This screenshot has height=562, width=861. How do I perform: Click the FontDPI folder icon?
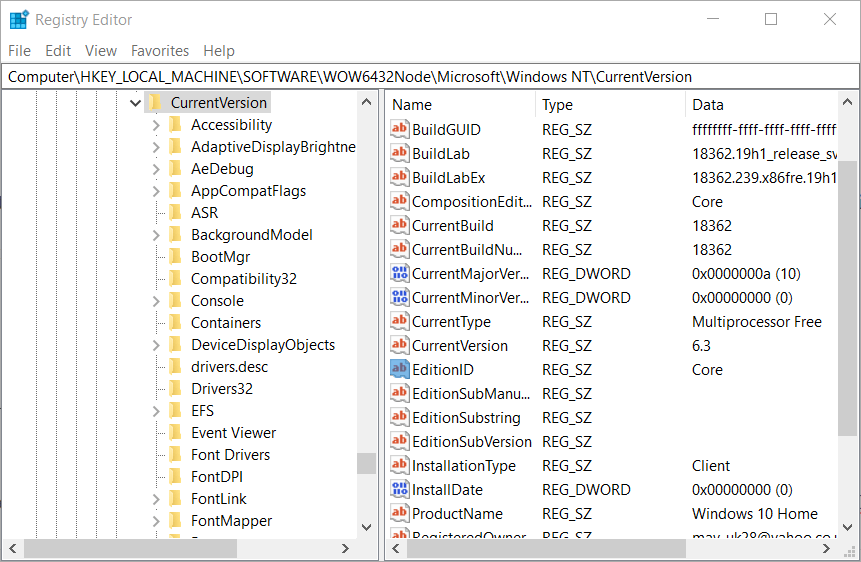(x=176, y=476)
